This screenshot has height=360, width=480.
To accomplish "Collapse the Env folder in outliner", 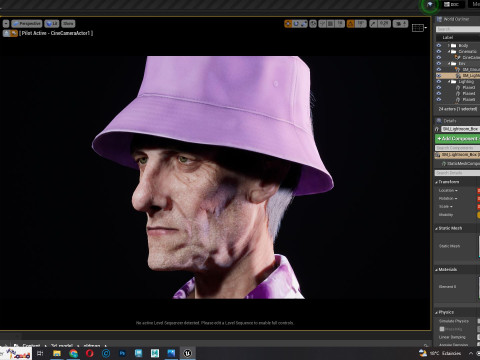I will (449, 63).
